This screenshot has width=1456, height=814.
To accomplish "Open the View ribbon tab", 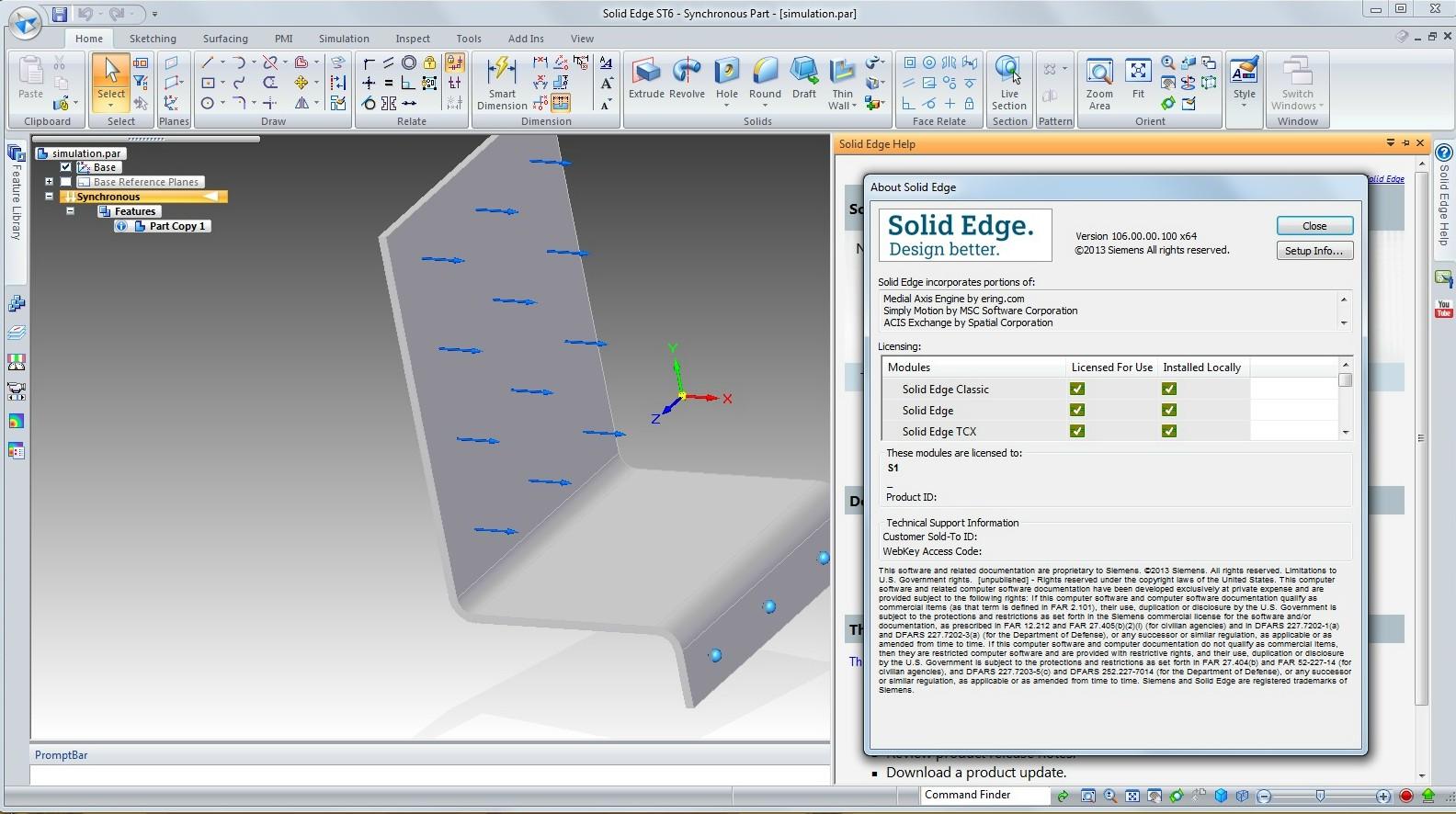I will [x=582, y=39].
